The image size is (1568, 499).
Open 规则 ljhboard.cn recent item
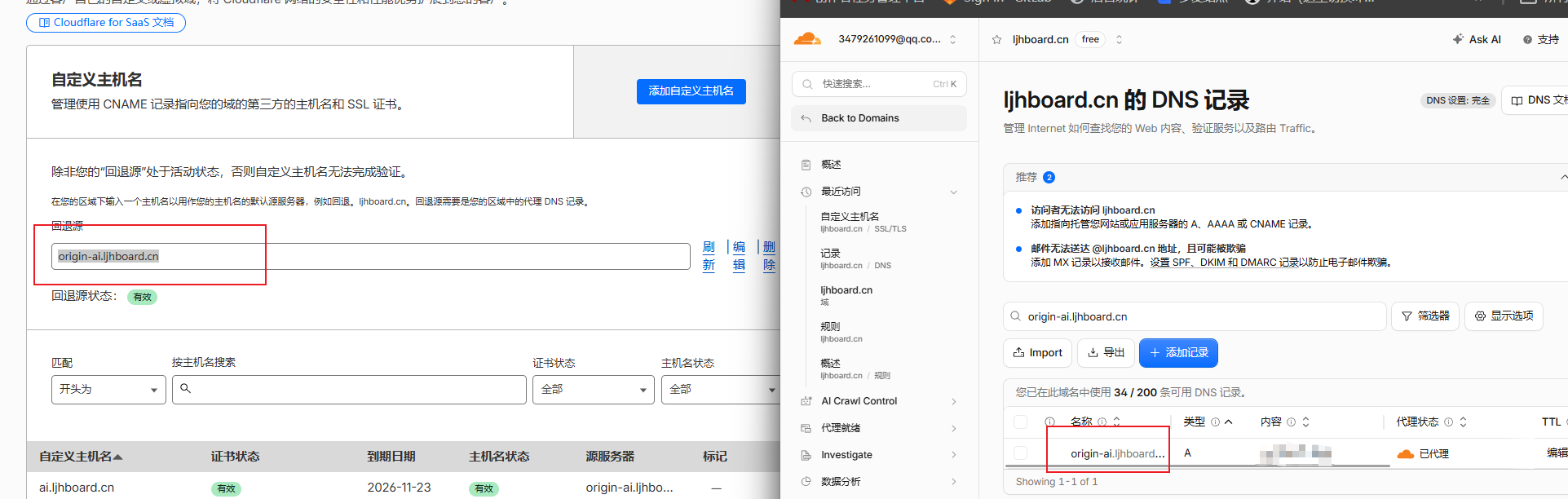(841, 332)
